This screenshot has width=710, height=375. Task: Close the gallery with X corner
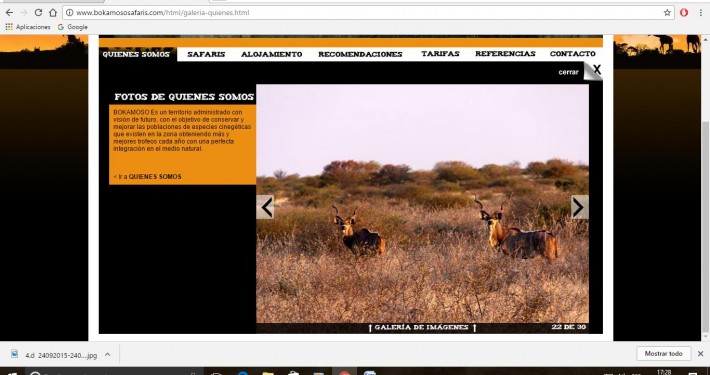593,71
